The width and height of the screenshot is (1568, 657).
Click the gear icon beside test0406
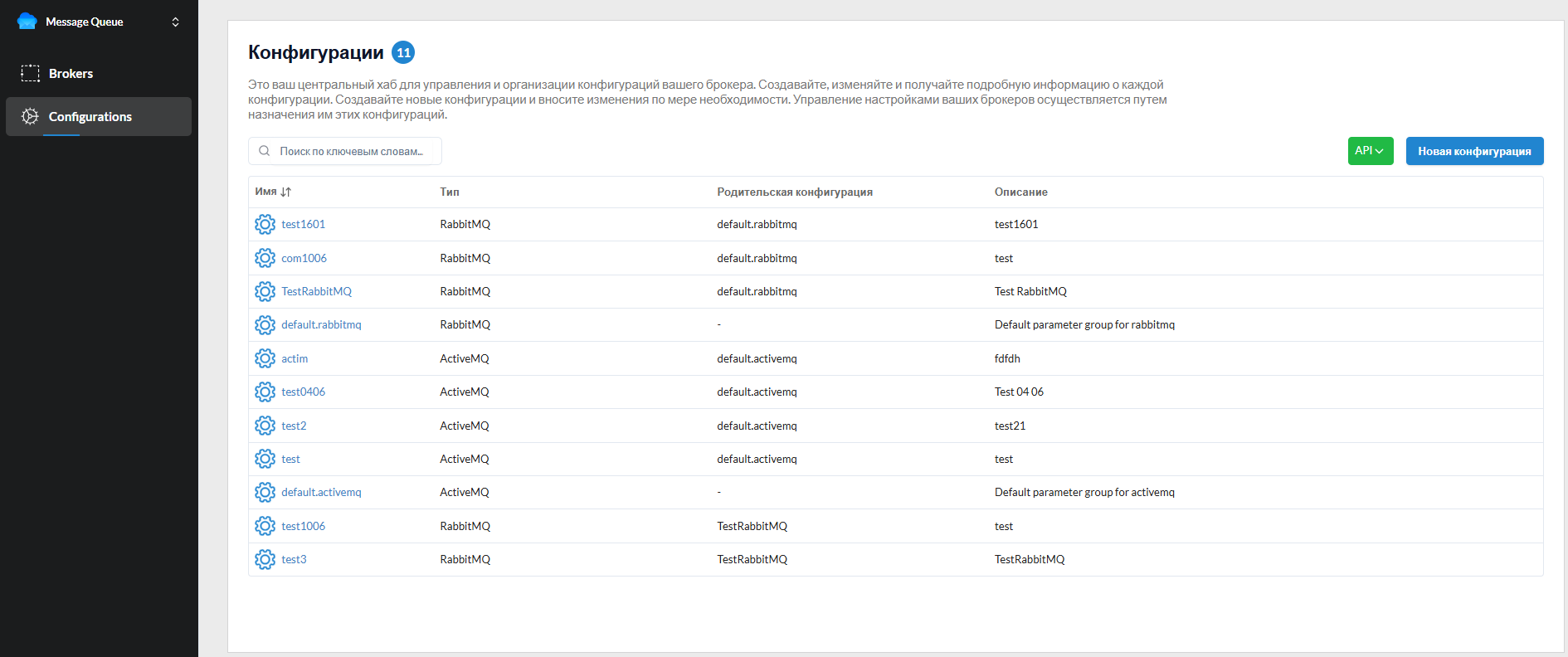(x=265, y=392)
